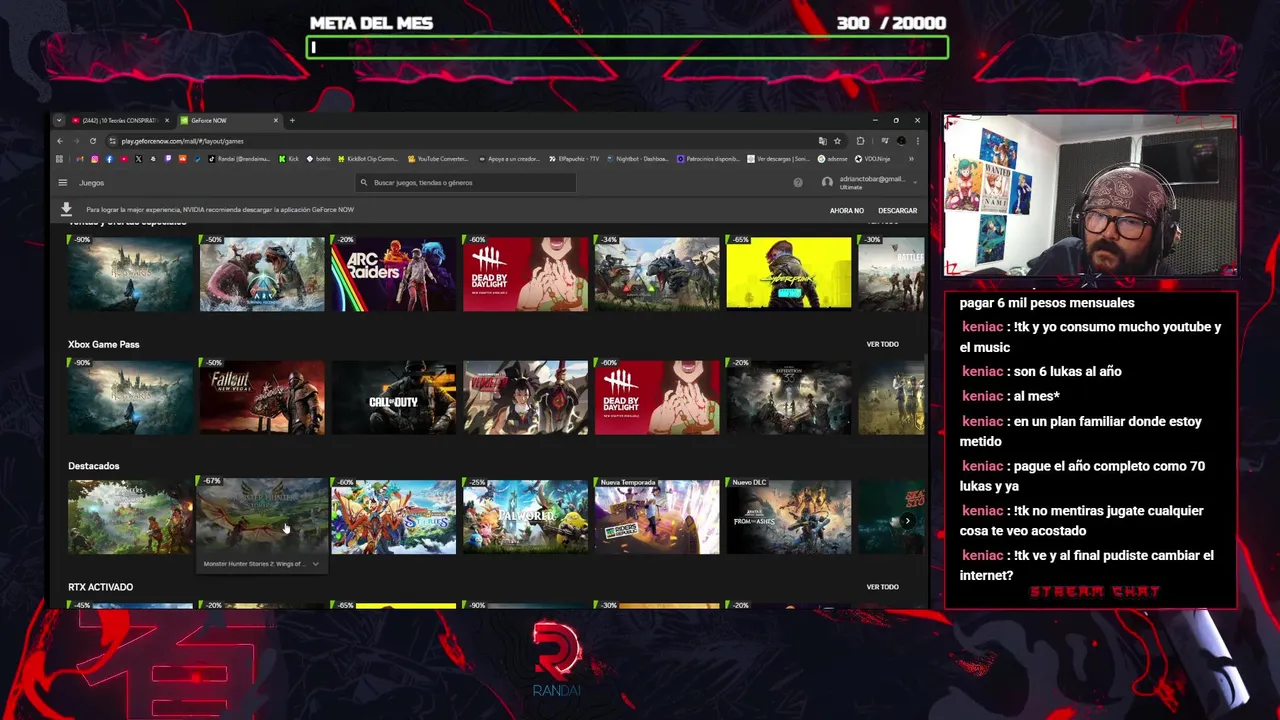
Task: Click the Juegos page title
Action: point(91,183)
